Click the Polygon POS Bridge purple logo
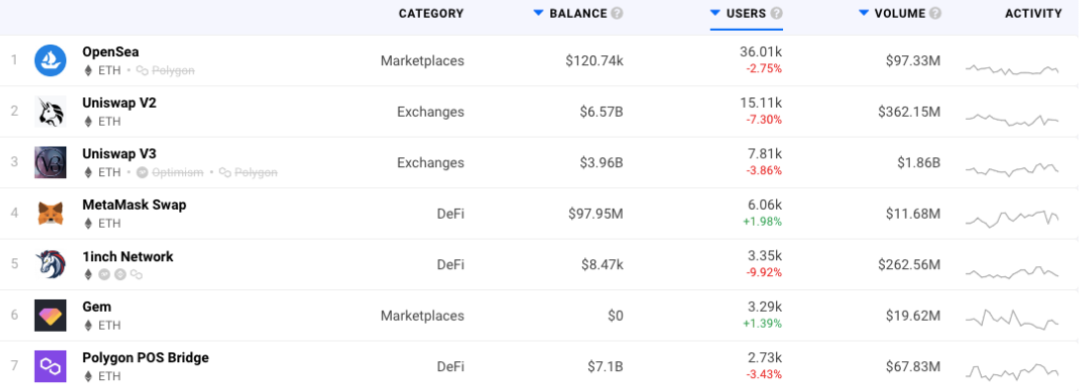The width and height of the screenshot is (1080, 391). 50,366
